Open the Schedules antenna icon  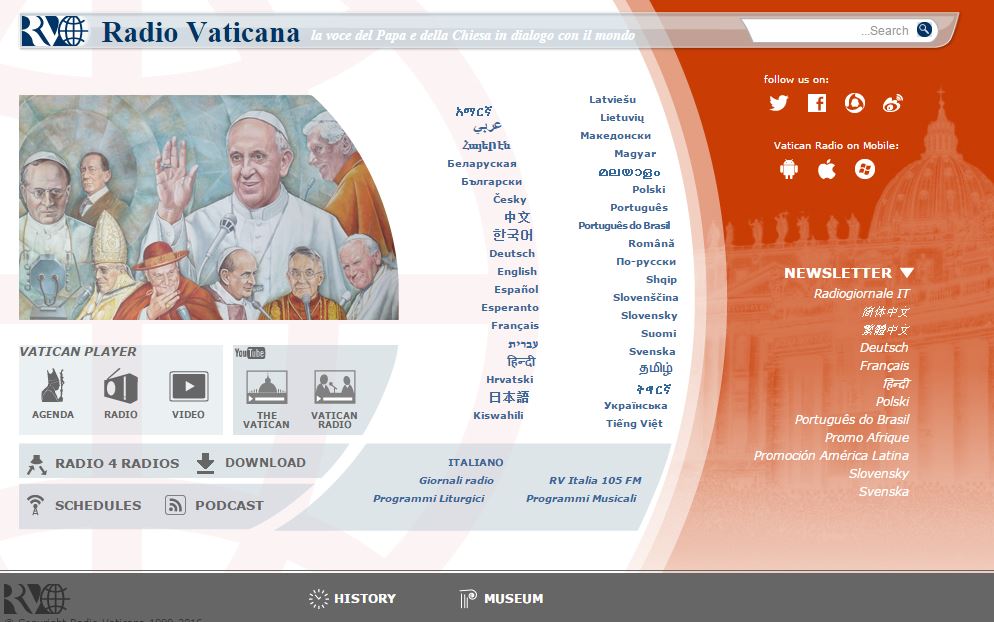click(x=36, y=505)
